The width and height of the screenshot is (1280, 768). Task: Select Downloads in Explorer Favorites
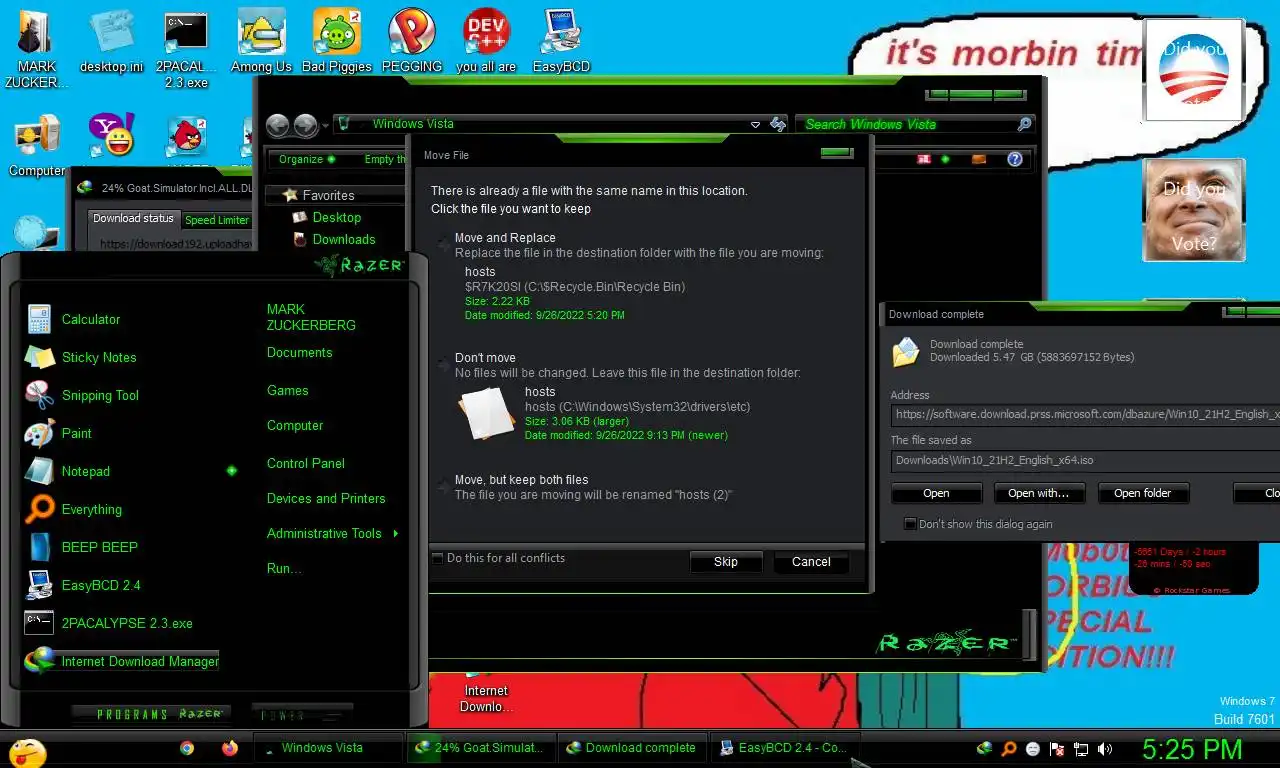tap(334, 239)
